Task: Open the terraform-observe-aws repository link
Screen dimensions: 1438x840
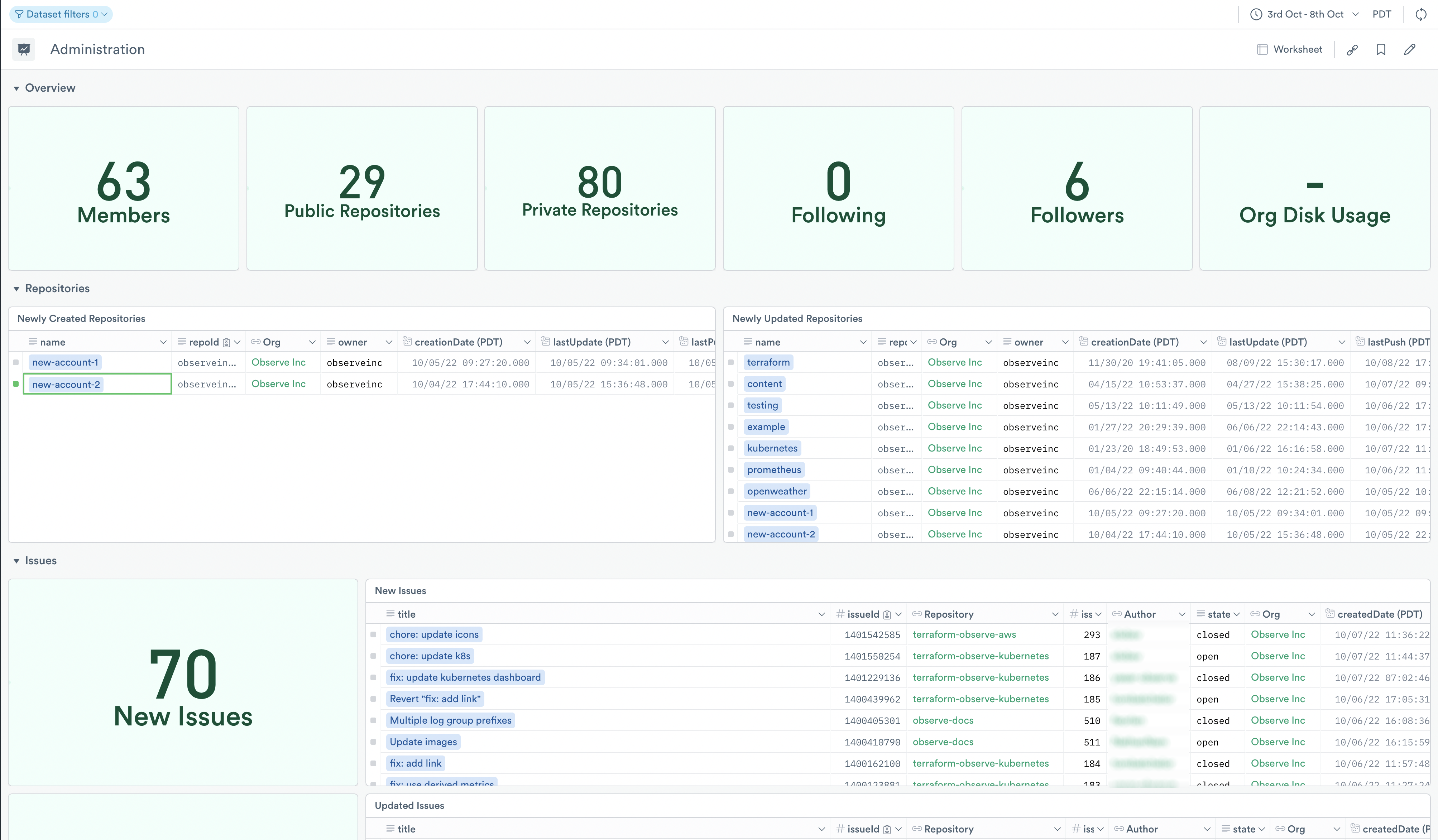Action: click(x=964, y=634)
